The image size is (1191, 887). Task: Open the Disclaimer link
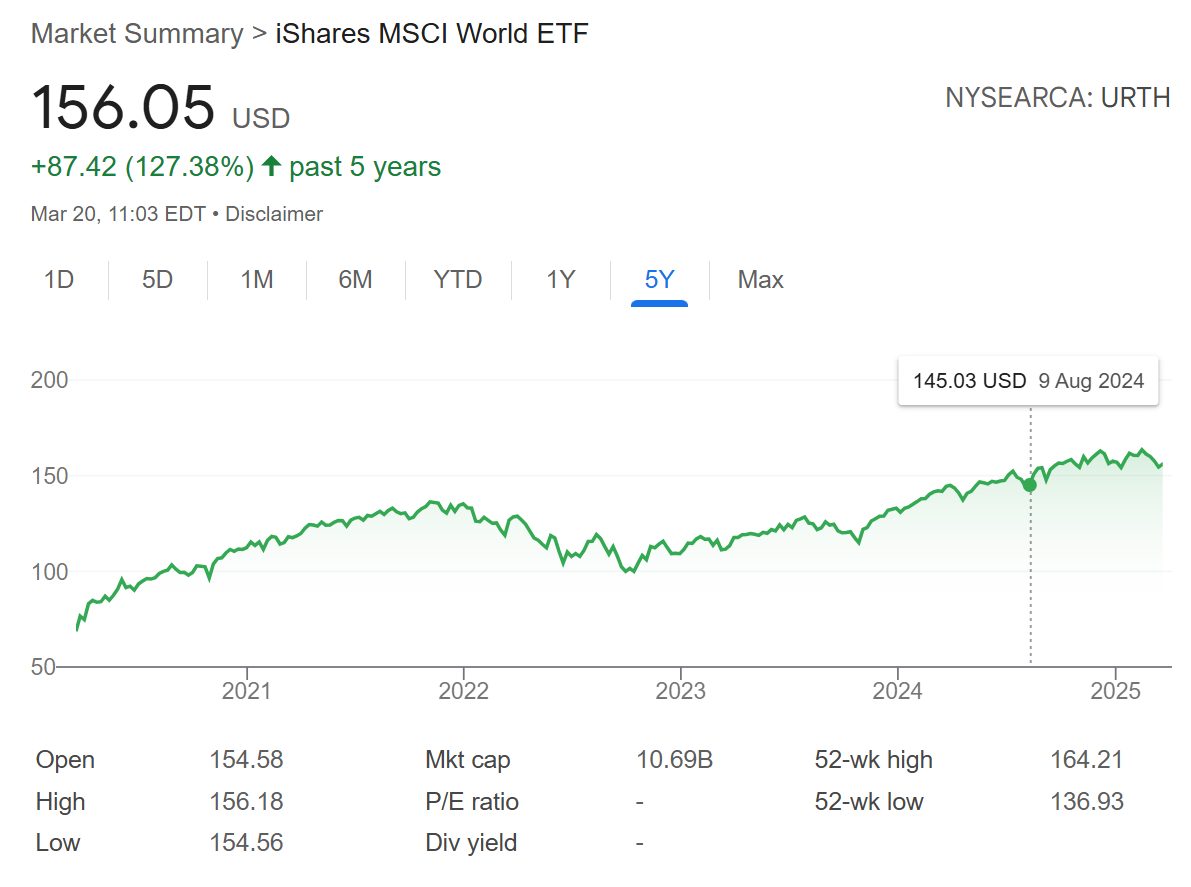pos(274,214)
